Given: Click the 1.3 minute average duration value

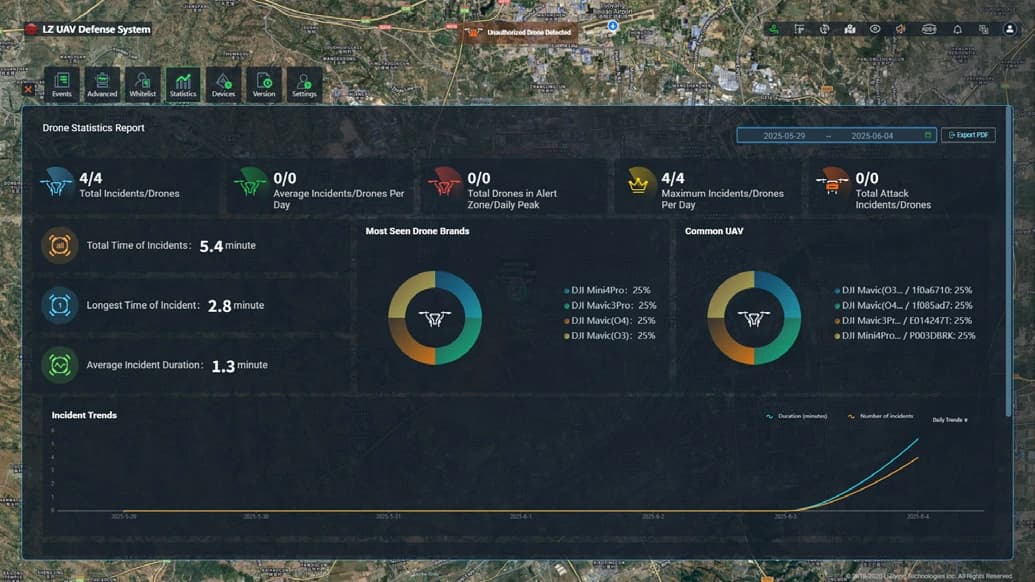Looking at the screenshot, I should click(x=239, y=365).
